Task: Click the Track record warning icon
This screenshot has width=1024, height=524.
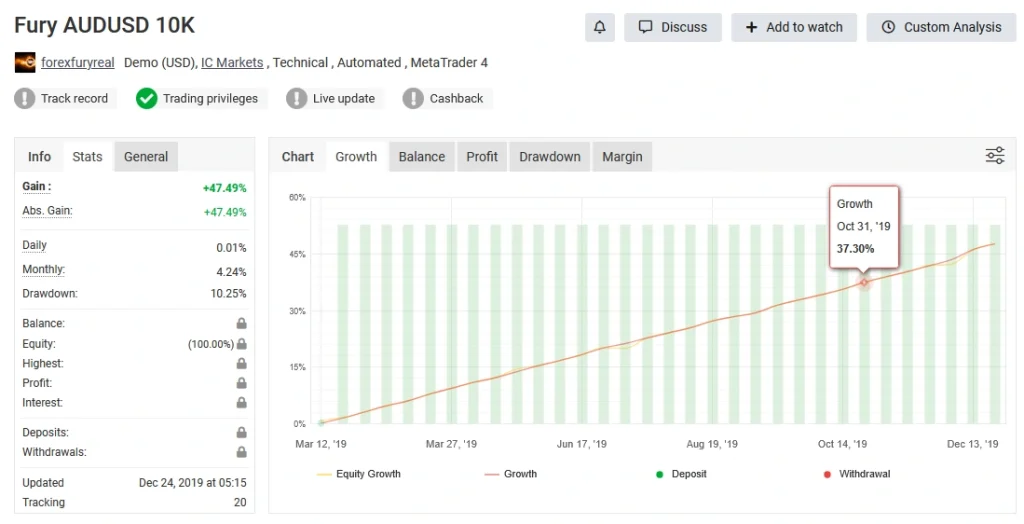Action: 25,99
